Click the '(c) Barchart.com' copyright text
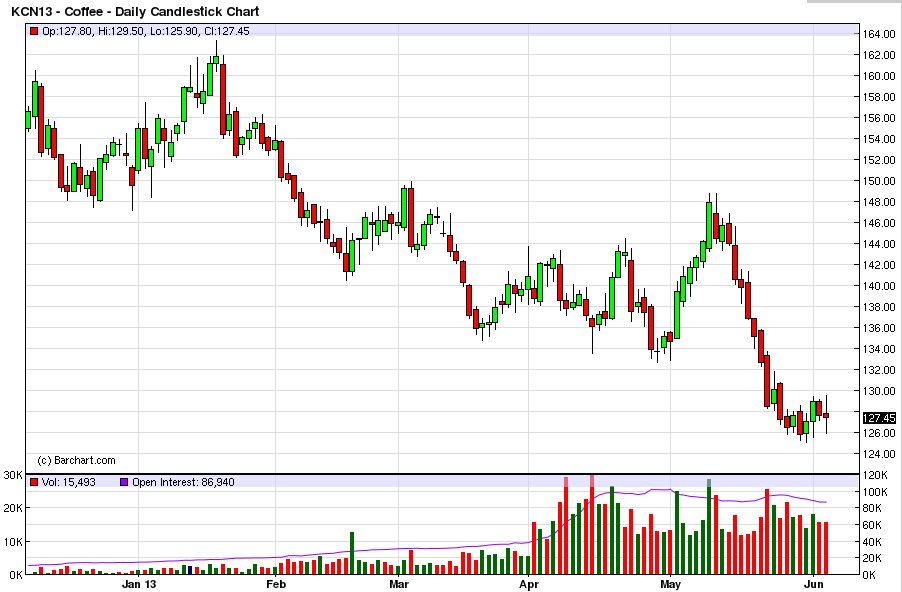902x592 pixels. (x=76, y=460)
